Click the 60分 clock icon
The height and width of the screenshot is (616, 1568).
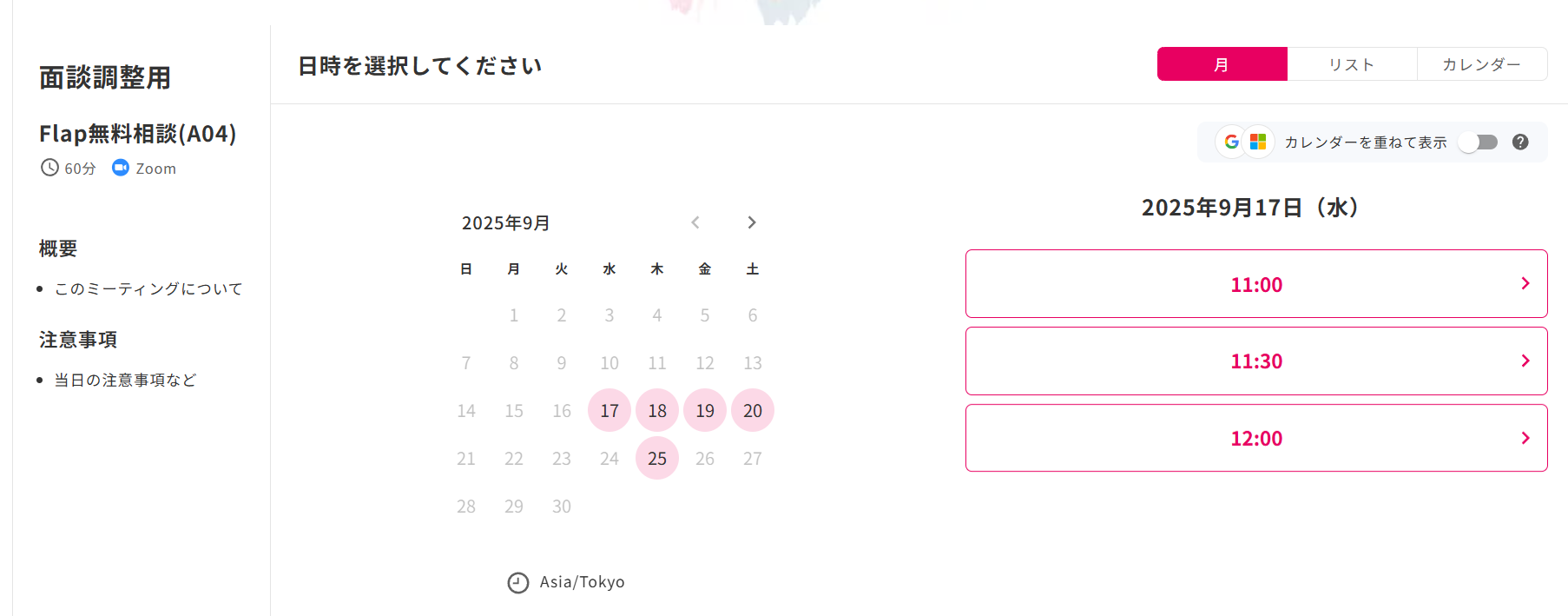click(x=49, y=168)
